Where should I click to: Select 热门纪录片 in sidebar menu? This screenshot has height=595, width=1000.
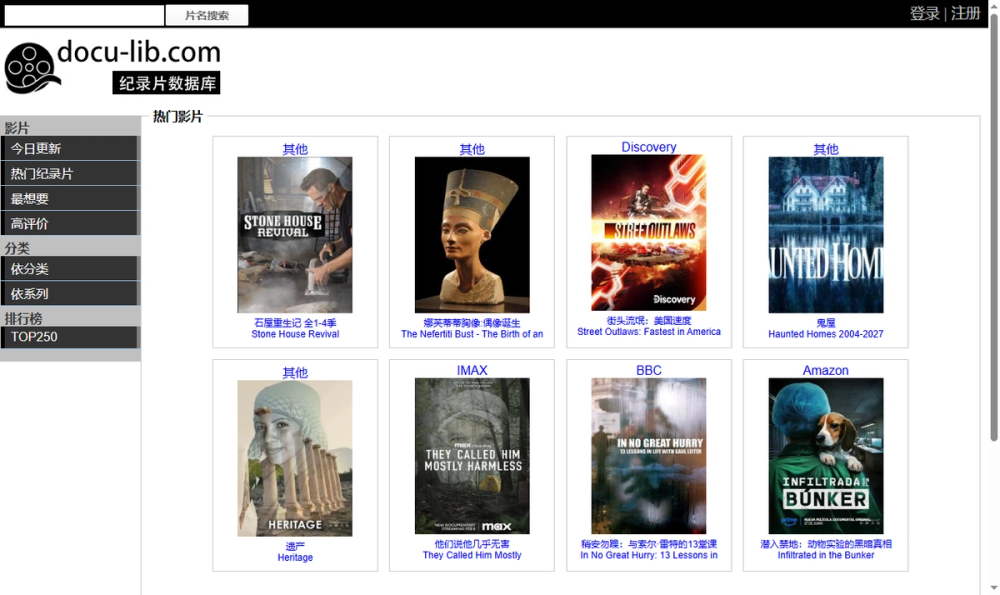[x=69, y=173]
